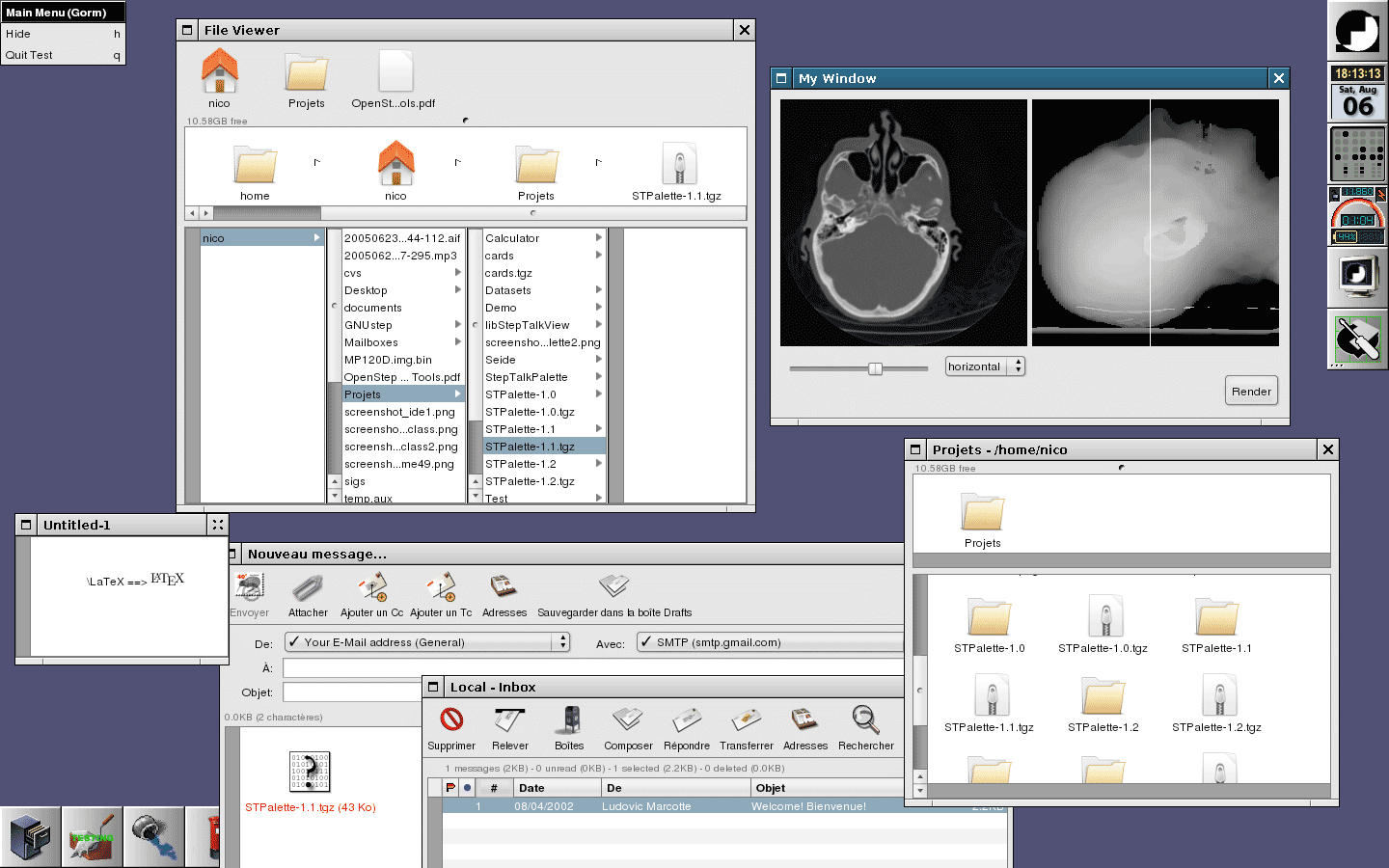Viewport: 1389px width, 868px height.
Task: Click the Répondre reply icon
Action: [686, 720]
